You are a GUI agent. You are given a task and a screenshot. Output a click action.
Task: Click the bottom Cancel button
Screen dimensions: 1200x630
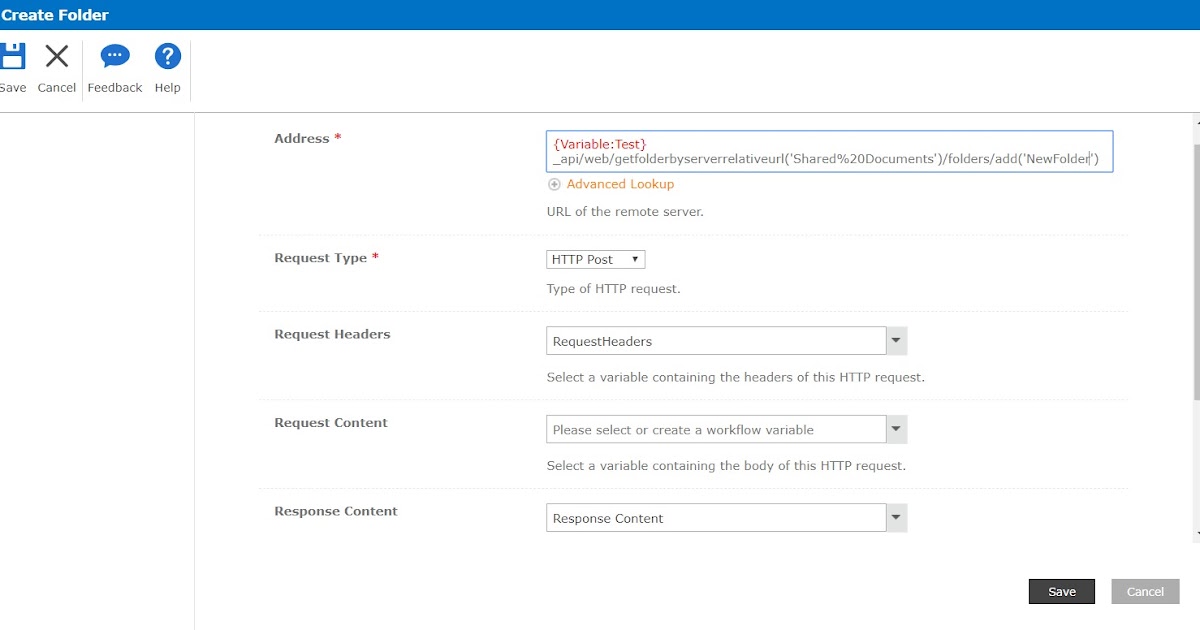(x=1144, y=591)
